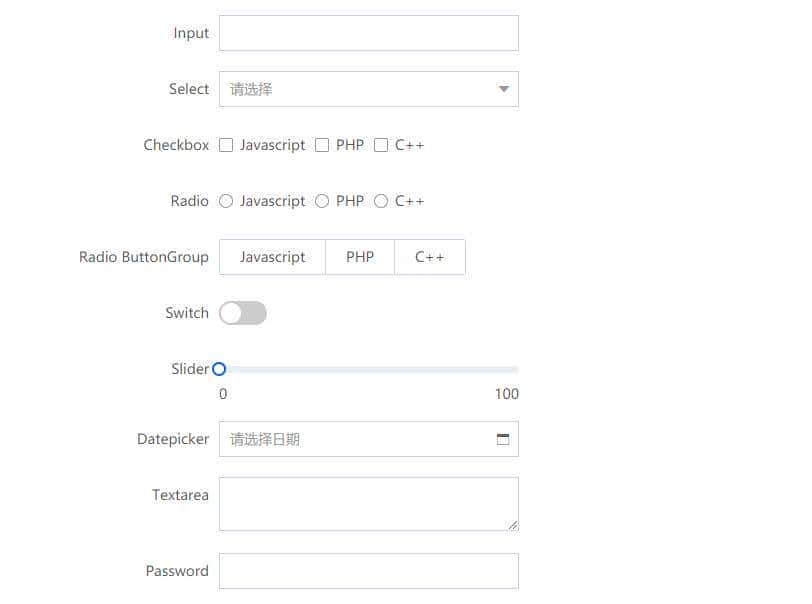Check the Javascript checkbox
This screenshot has width=812, height=604.
point(226,145)
